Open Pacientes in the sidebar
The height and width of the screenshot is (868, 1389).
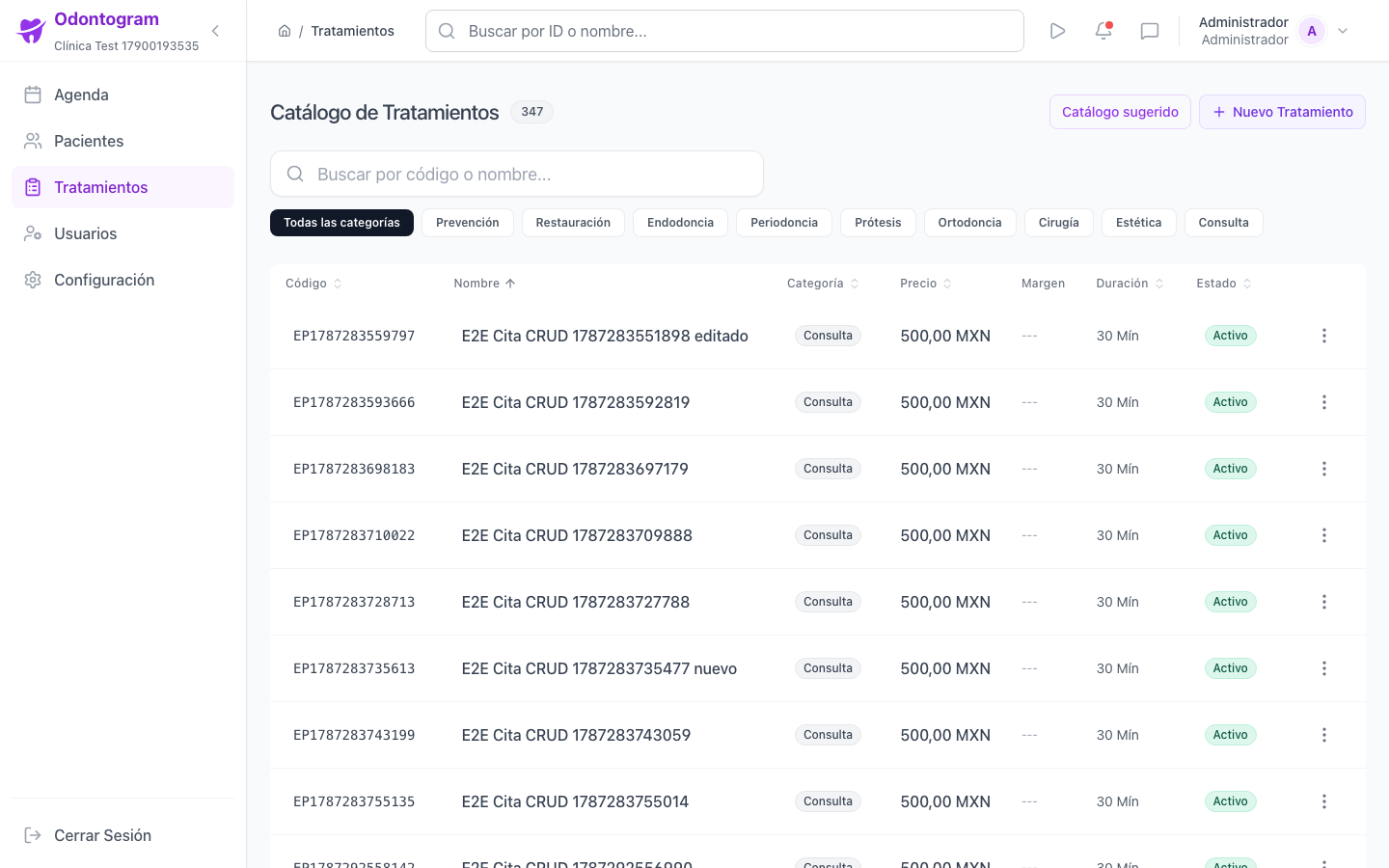[x=123, y=141]
